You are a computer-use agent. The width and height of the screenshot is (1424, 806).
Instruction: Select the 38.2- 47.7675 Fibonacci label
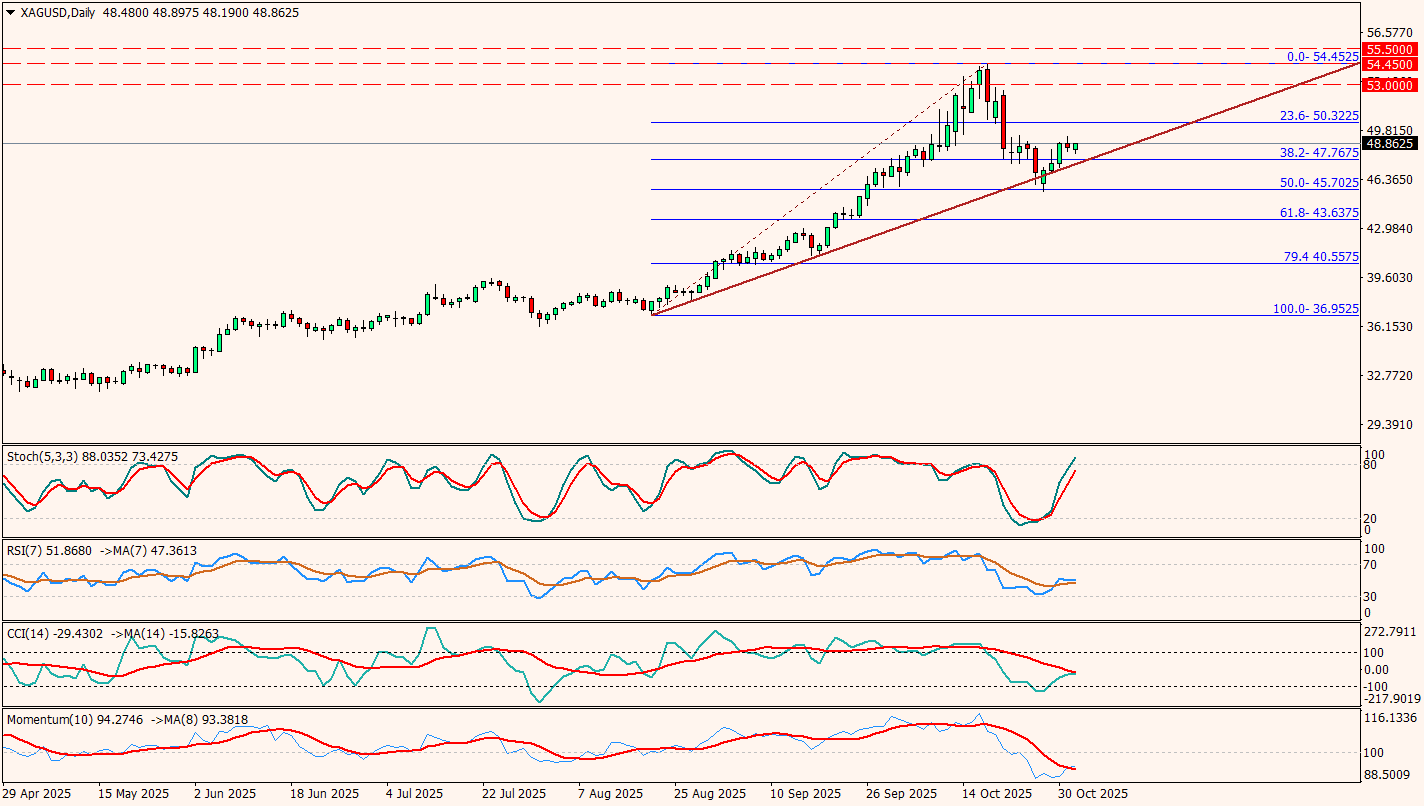pos(1319,153)
